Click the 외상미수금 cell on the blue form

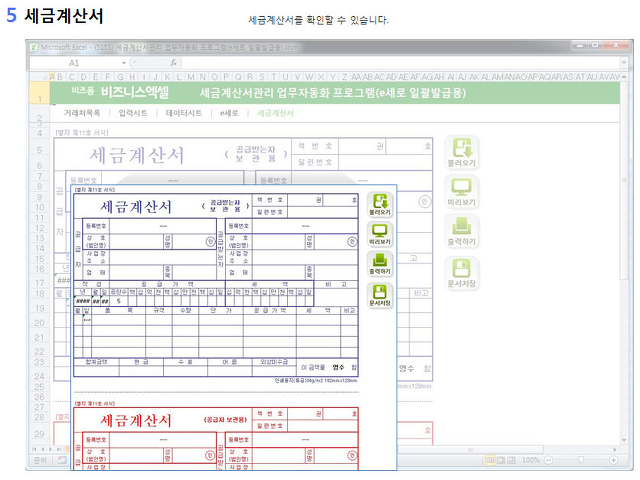point(274,362)
